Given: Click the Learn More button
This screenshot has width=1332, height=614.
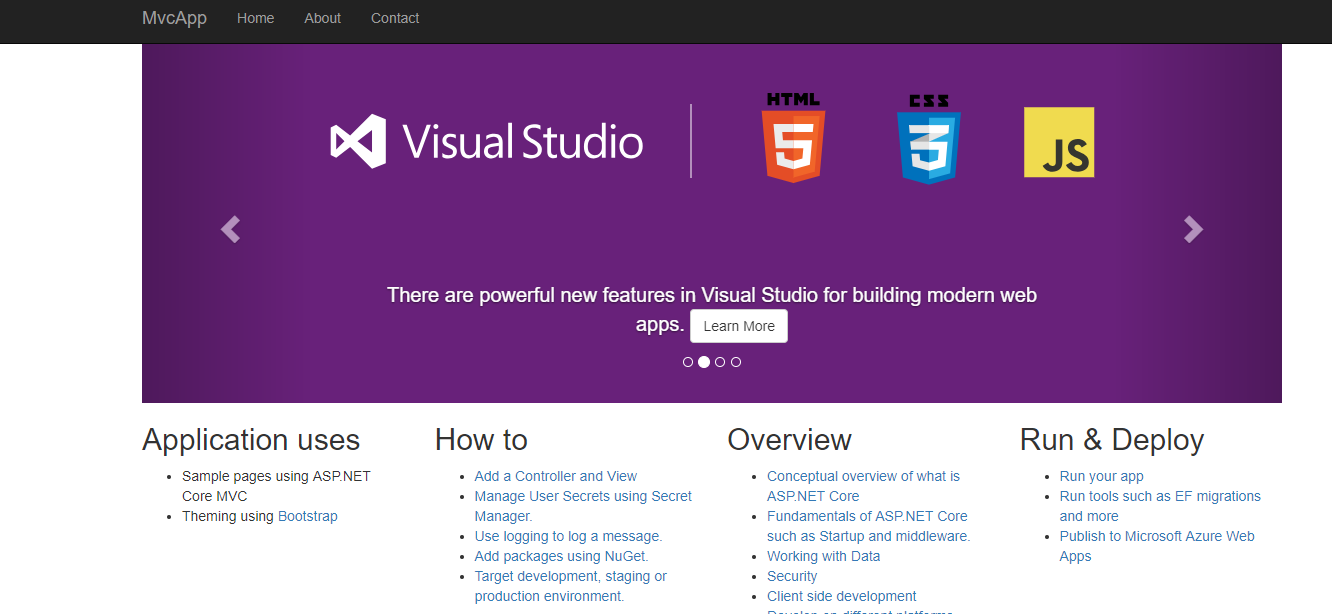Looking at the screenshot, I should tap(739, 326).
